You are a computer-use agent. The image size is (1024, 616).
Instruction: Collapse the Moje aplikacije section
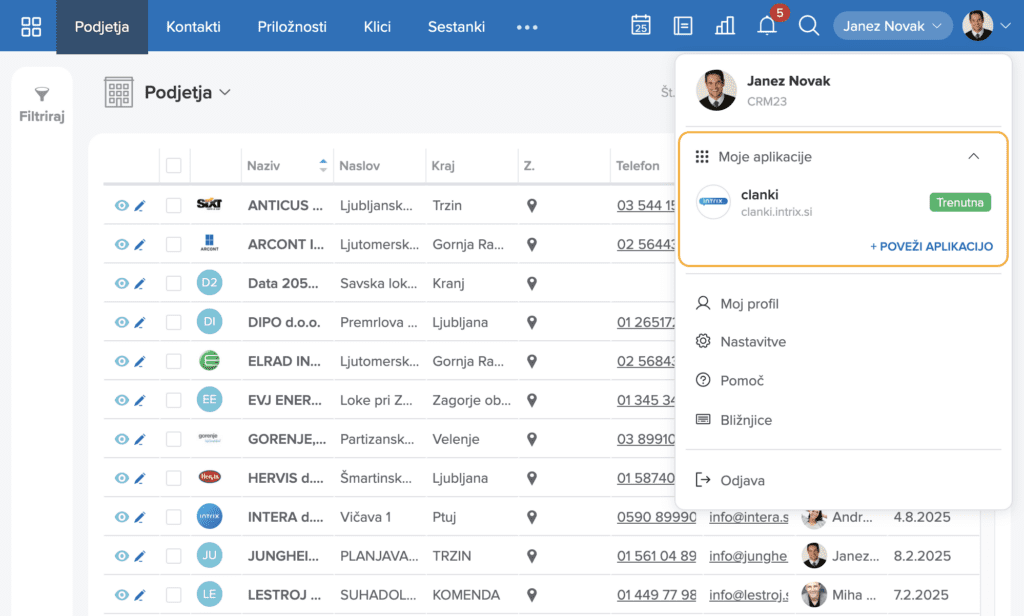pos(973,157)
